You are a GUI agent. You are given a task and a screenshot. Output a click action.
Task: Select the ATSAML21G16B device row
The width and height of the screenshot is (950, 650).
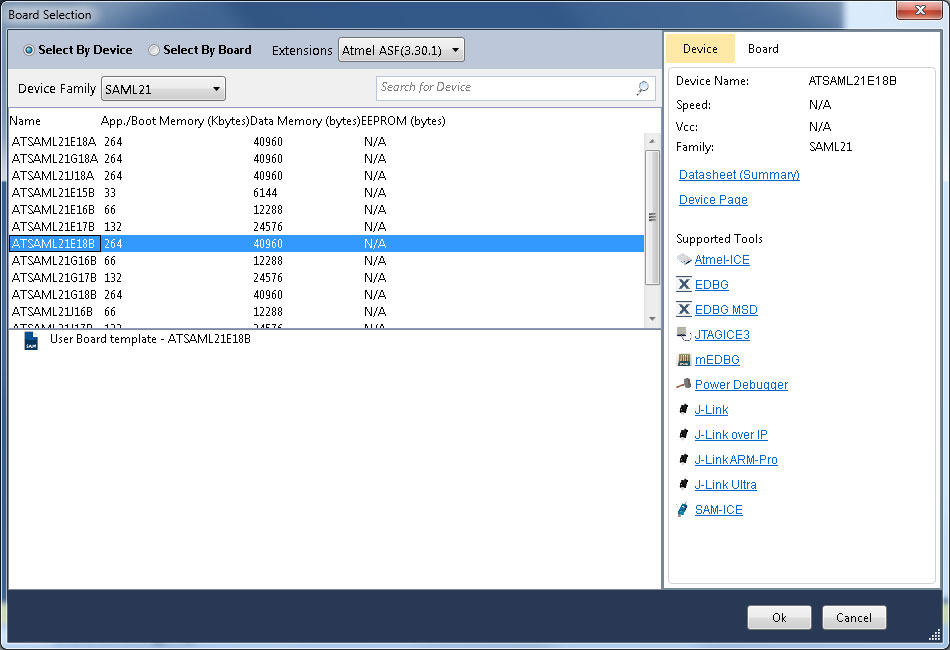pos(327,260)
